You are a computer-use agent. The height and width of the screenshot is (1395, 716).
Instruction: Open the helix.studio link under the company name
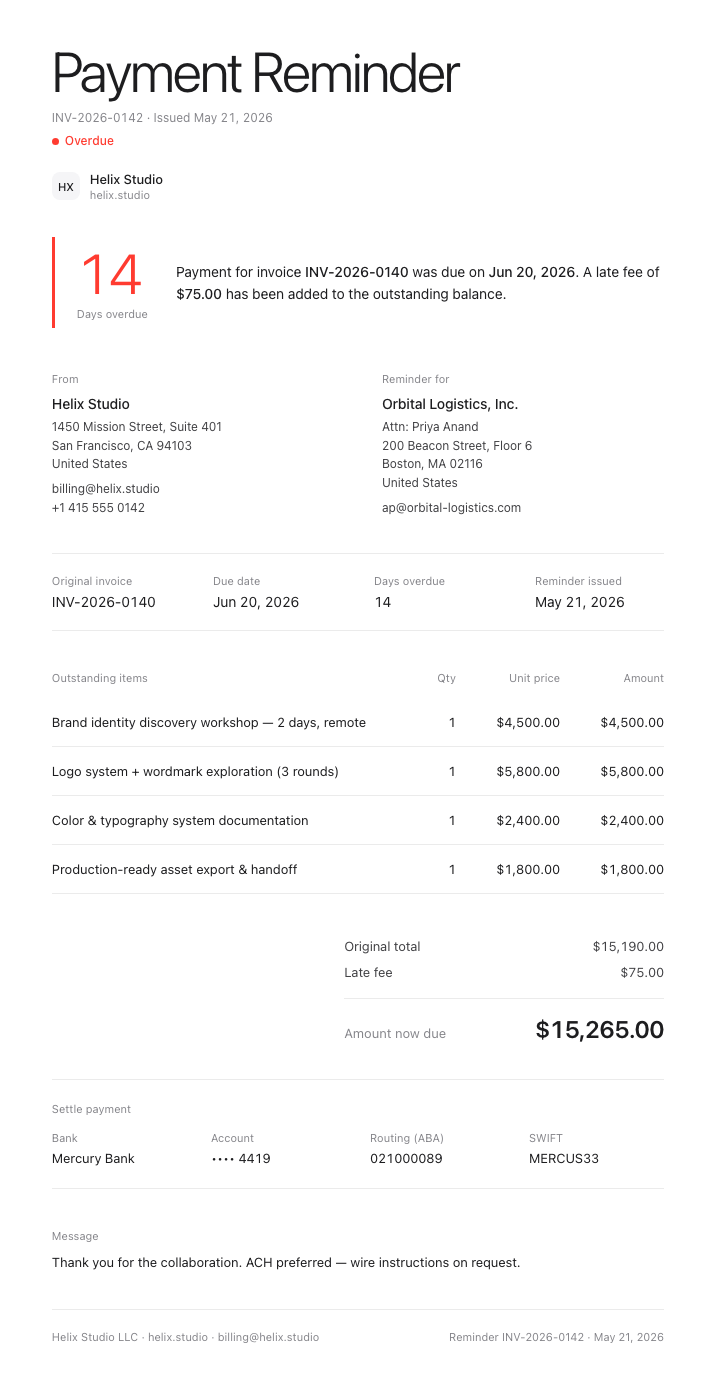click(120, 196)
